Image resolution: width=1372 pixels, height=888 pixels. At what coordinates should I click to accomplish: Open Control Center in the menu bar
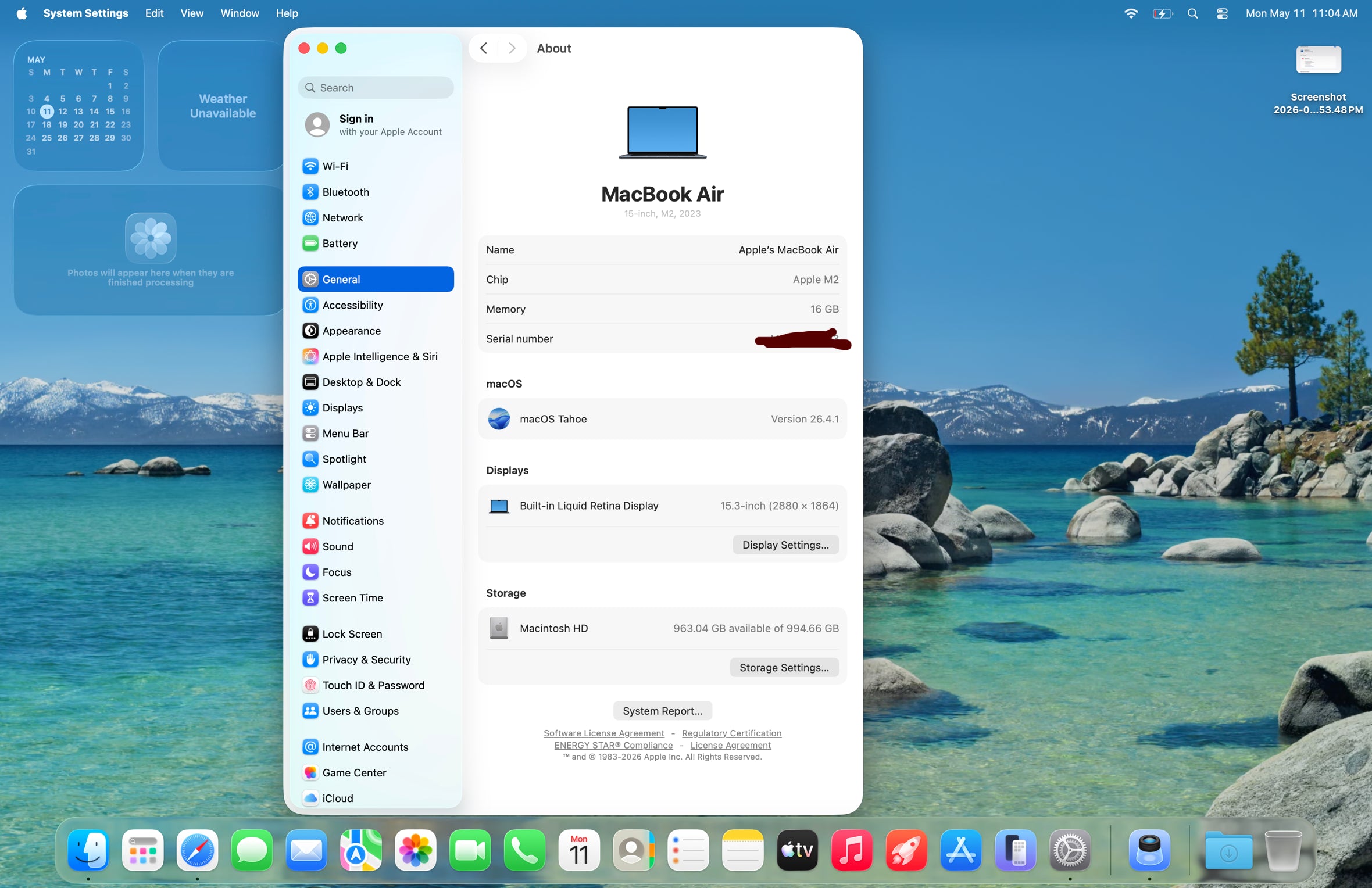pyautogui.click(x=1222, y=13)
